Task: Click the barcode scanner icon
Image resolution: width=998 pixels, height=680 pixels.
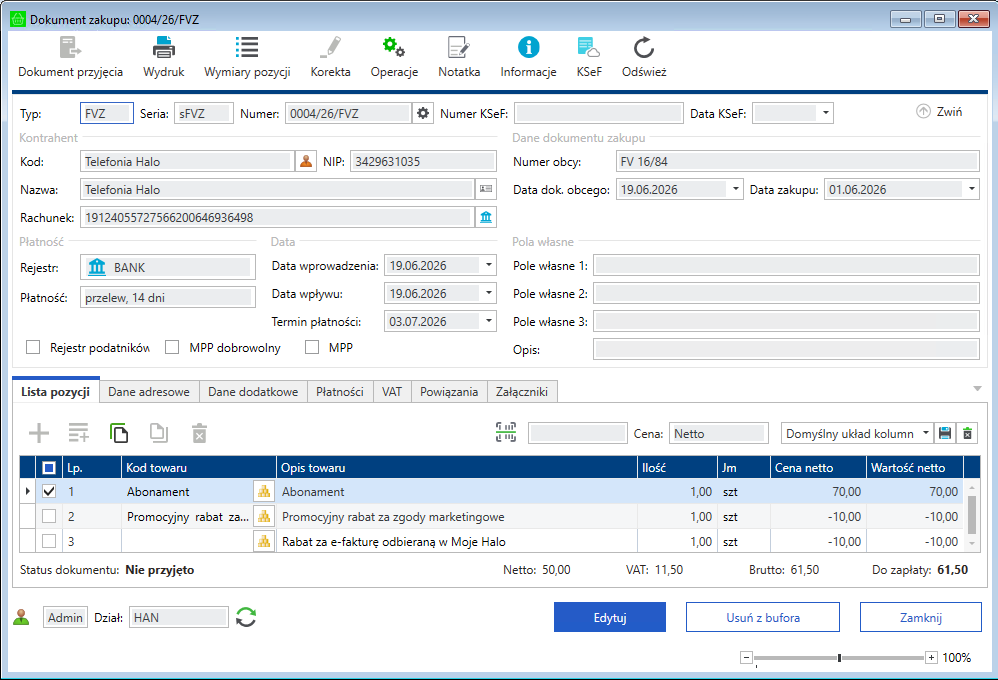Action: click(x=506, y=433)
